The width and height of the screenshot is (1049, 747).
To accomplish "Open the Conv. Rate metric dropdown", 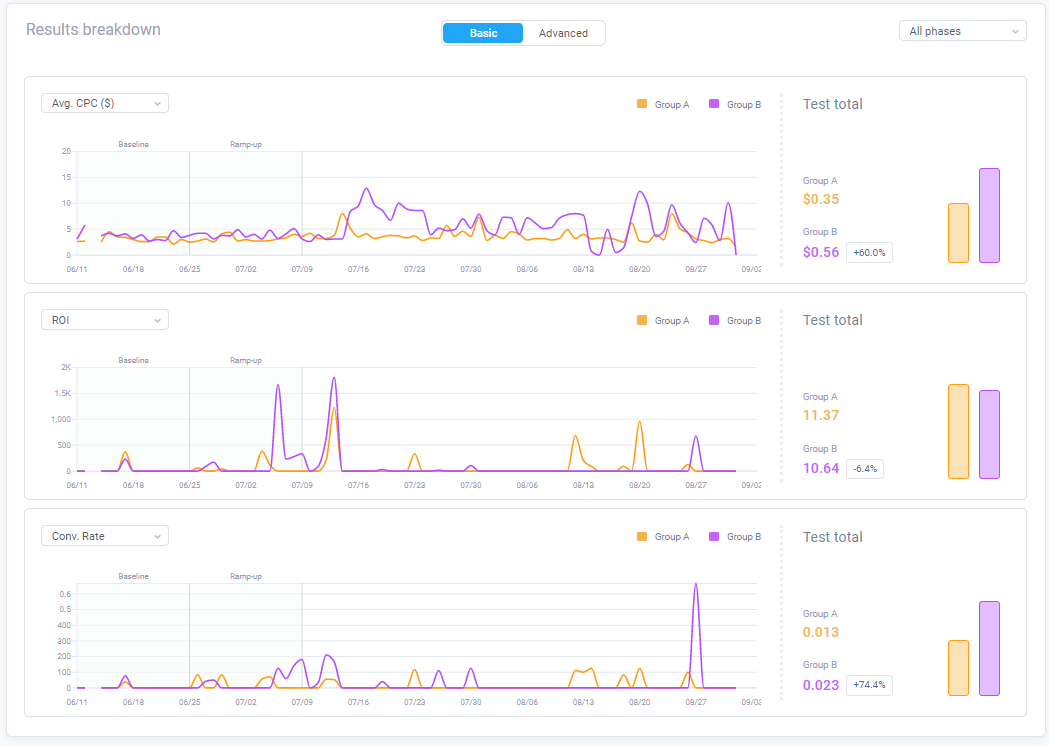I will (x=105, y=536).
